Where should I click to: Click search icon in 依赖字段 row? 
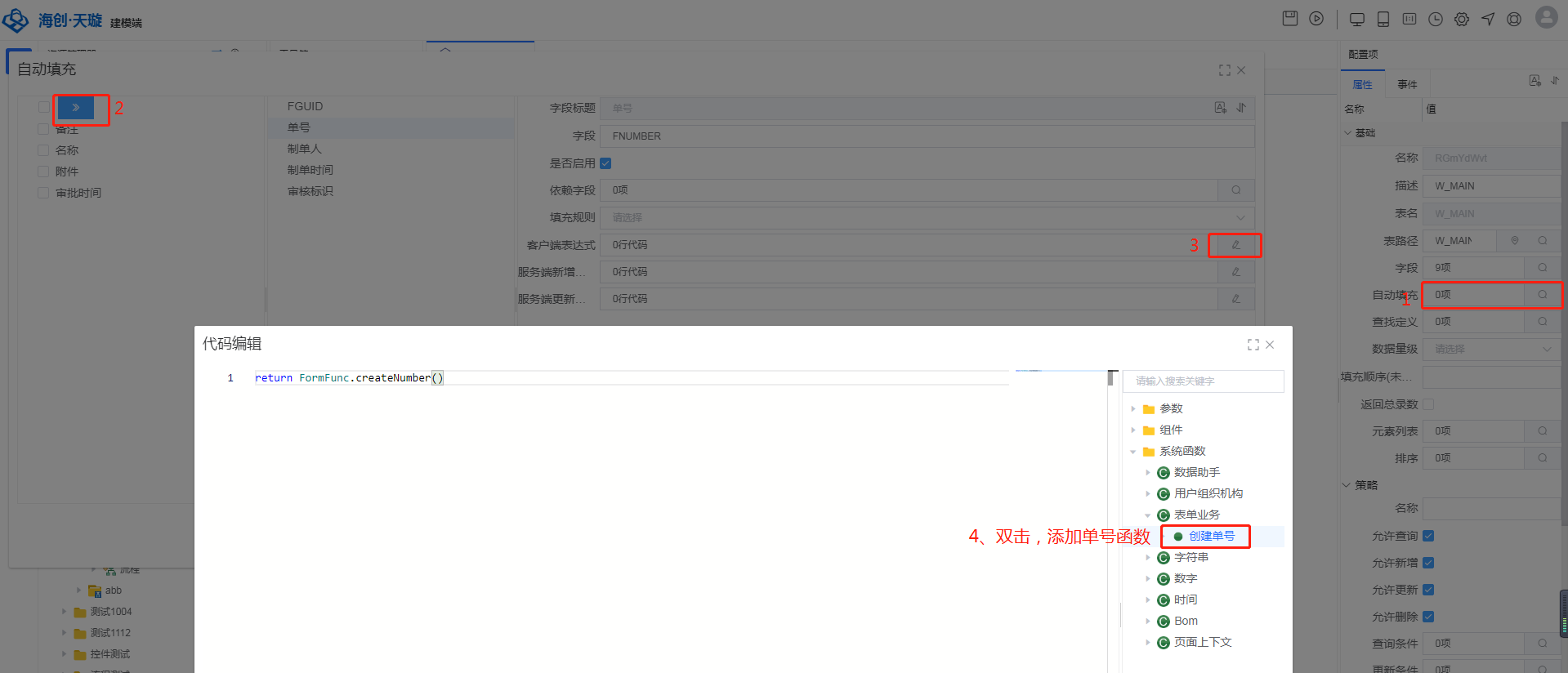pyautogui.click(x=1235, y=190)
